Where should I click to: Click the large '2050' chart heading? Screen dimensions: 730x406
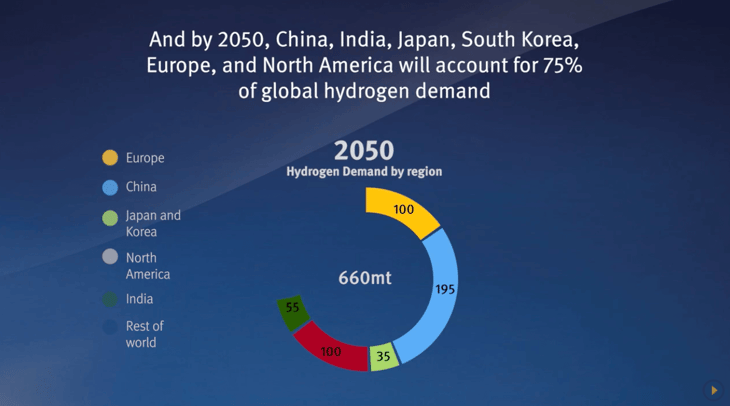point(364,150)
